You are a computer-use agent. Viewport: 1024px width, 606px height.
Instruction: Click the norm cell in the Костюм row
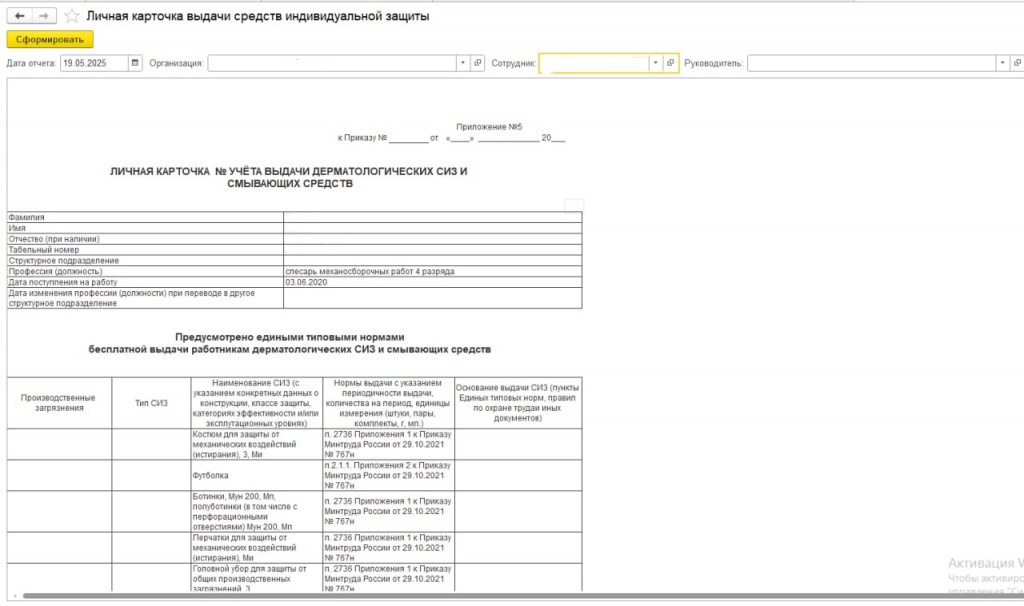389,444
